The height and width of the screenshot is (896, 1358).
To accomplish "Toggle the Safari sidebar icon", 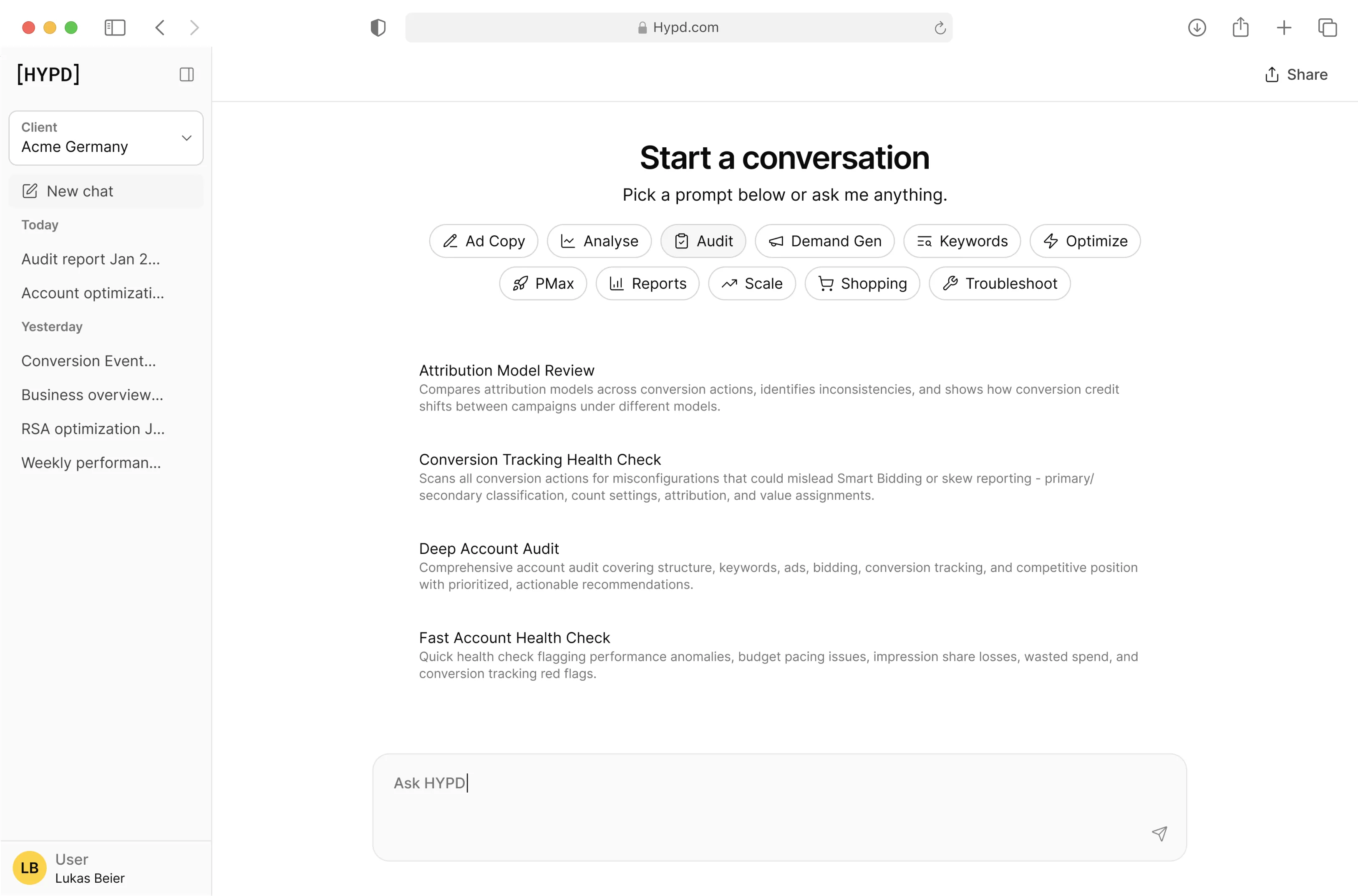I will [x=115, y=28].
